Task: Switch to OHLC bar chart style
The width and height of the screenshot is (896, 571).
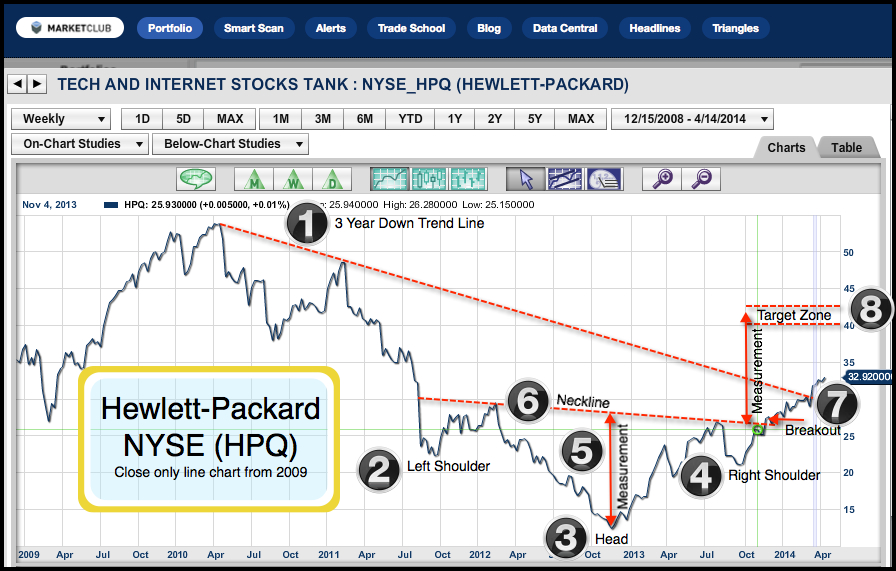Action: click(469, 179)
